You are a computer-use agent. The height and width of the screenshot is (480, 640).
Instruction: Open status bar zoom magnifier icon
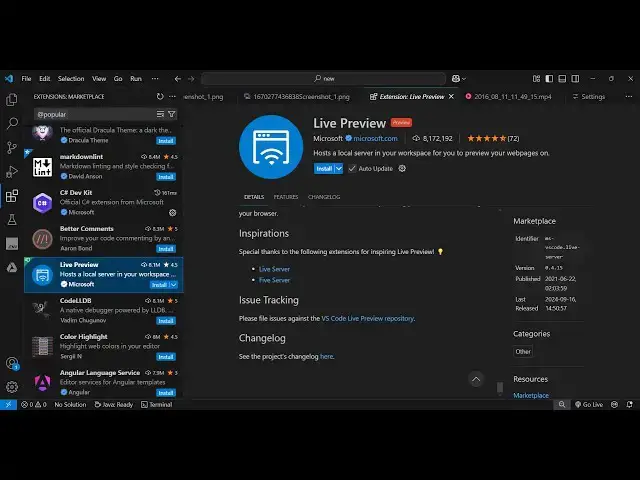click(x=562, y=404)
